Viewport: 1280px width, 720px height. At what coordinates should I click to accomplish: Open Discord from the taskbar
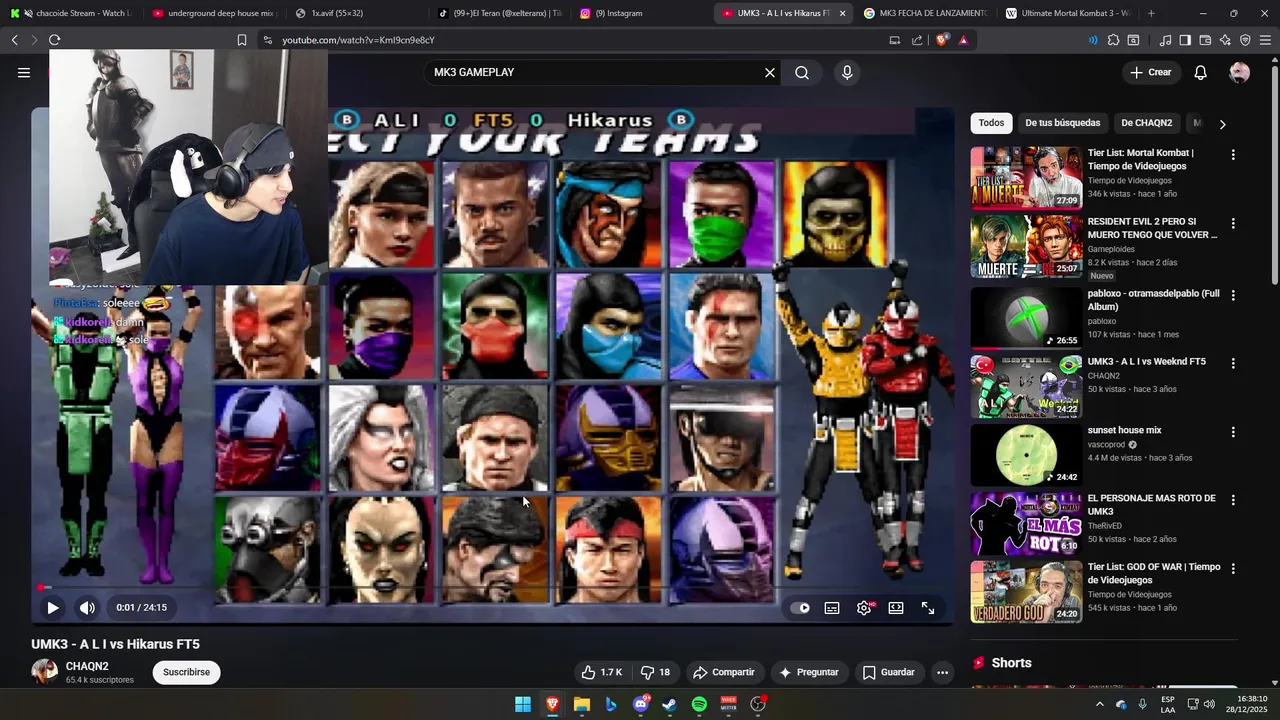click(641, 704)
